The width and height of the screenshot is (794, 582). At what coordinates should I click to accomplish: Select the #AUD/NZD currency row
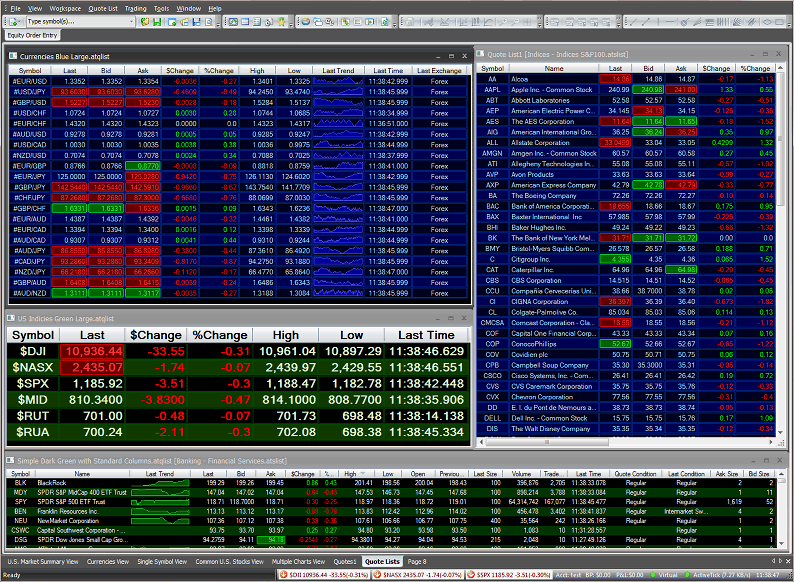click(x=238, y=293)
